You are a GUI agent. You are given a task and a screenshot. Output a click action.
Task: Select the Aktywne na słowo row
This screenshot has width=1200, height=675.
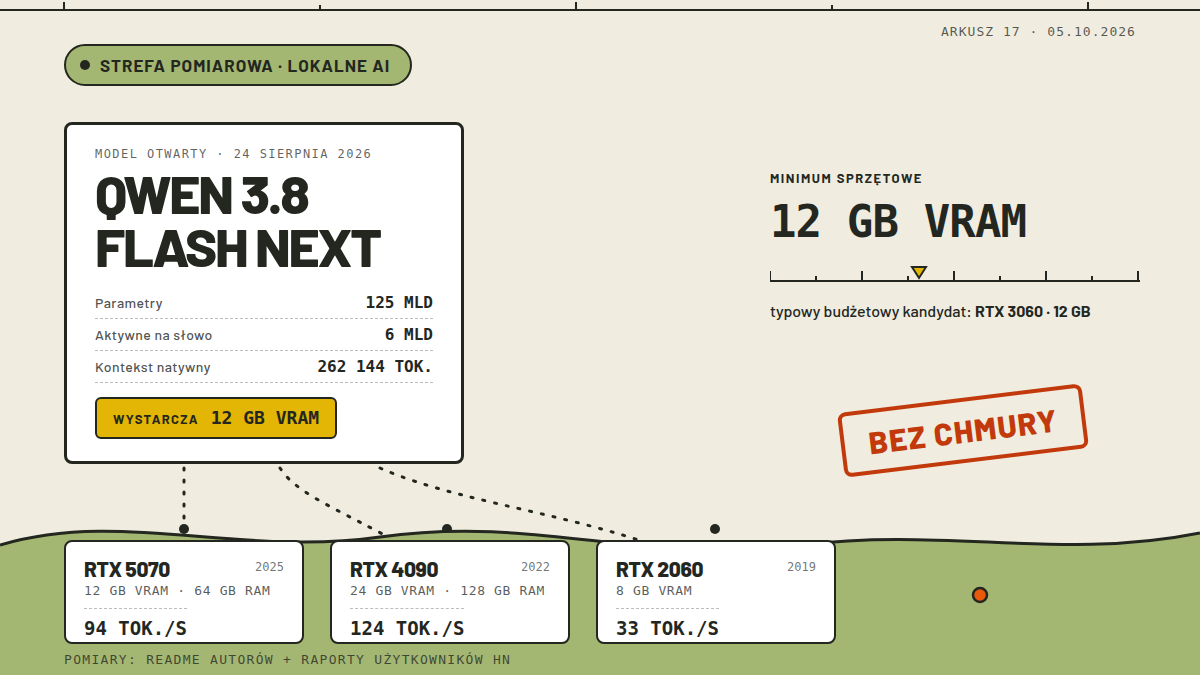(264, 335)
